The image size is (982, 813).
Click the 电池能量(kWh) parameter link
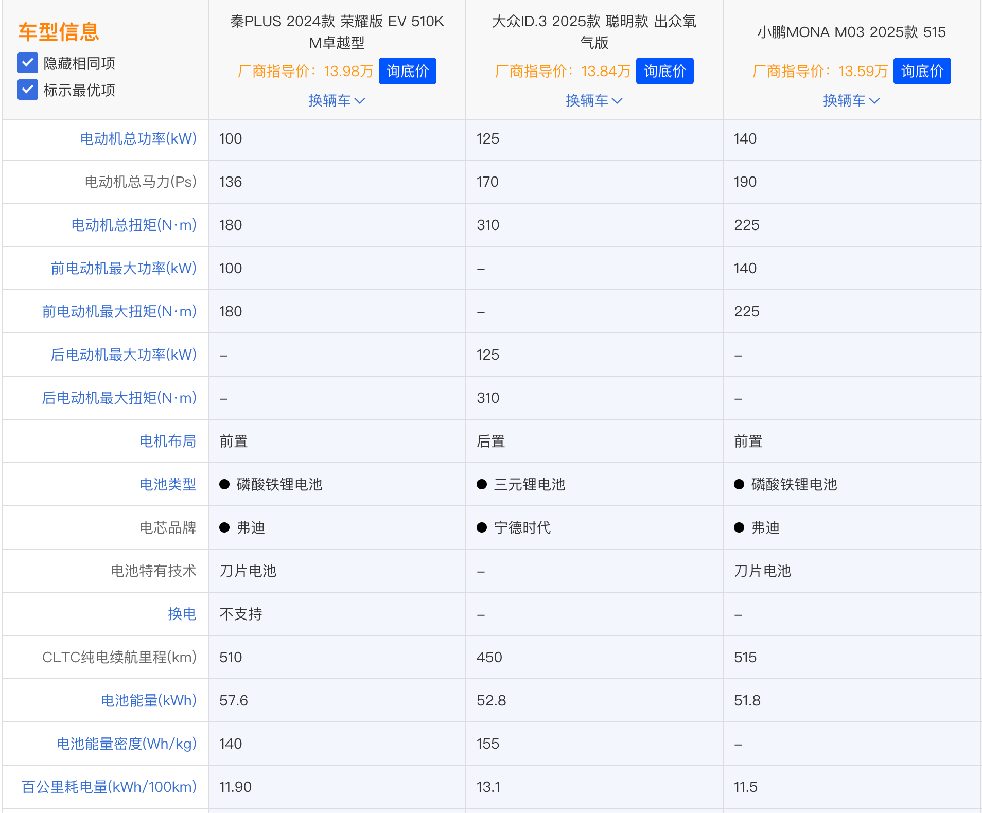(x=148, y=700)
